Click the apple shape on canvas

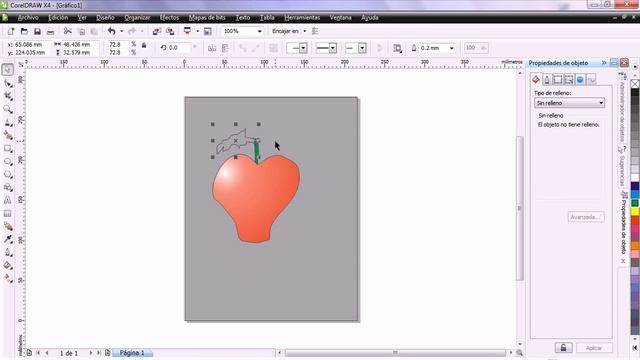tap(256, 200)
